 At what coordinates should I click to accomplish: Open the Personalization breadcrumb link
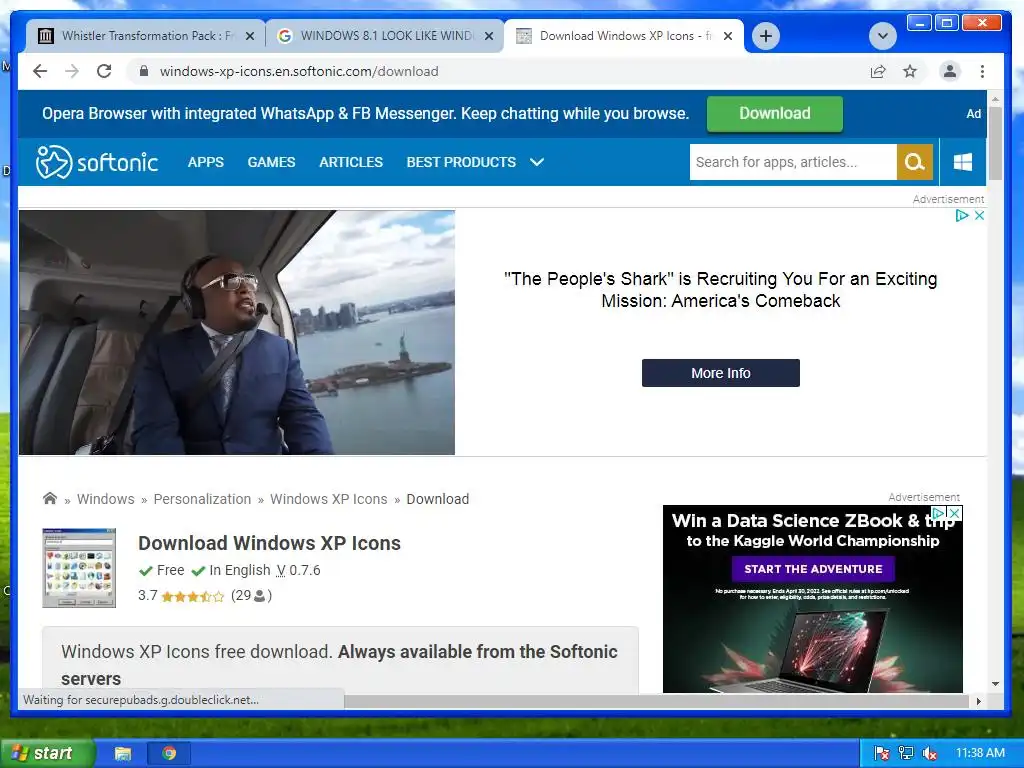tap(202, 499)
